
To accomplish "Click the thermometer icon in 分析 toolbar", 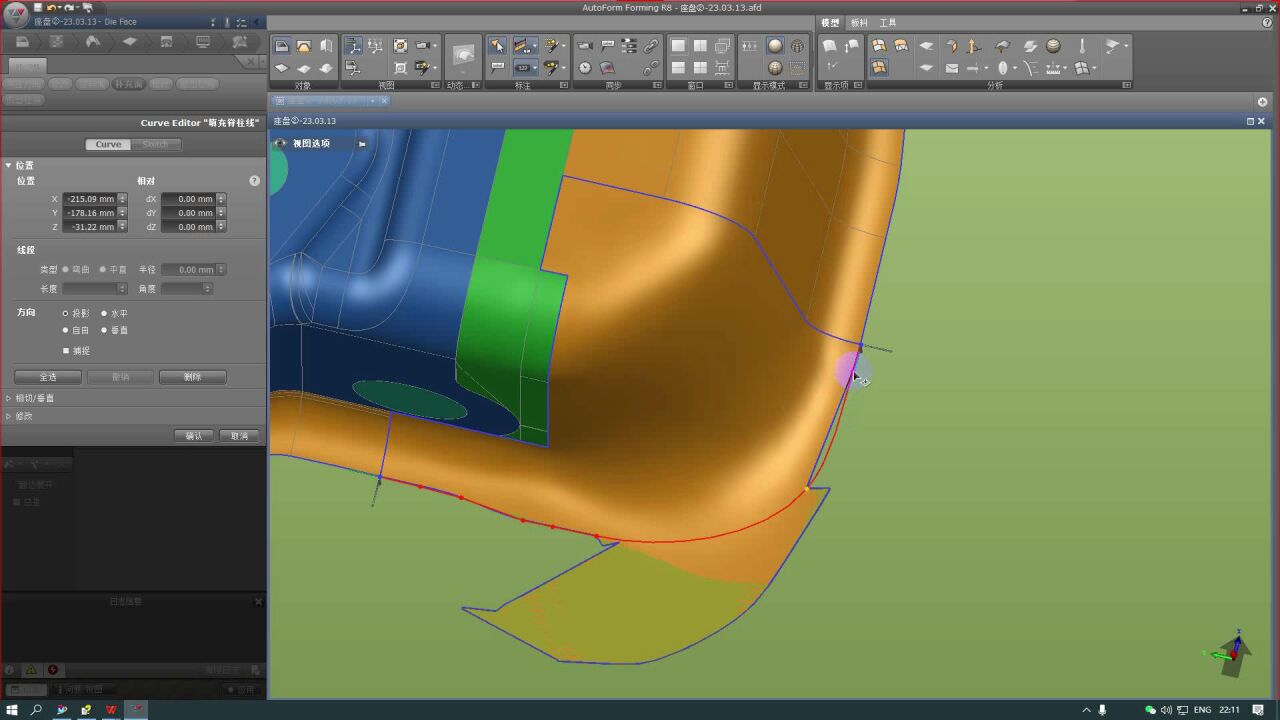I will click(1081, 46).
